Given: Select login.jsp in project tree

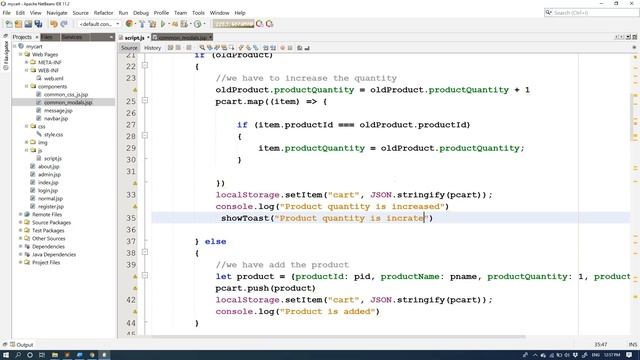Looking at the screenshot, I should coord(48,190).
